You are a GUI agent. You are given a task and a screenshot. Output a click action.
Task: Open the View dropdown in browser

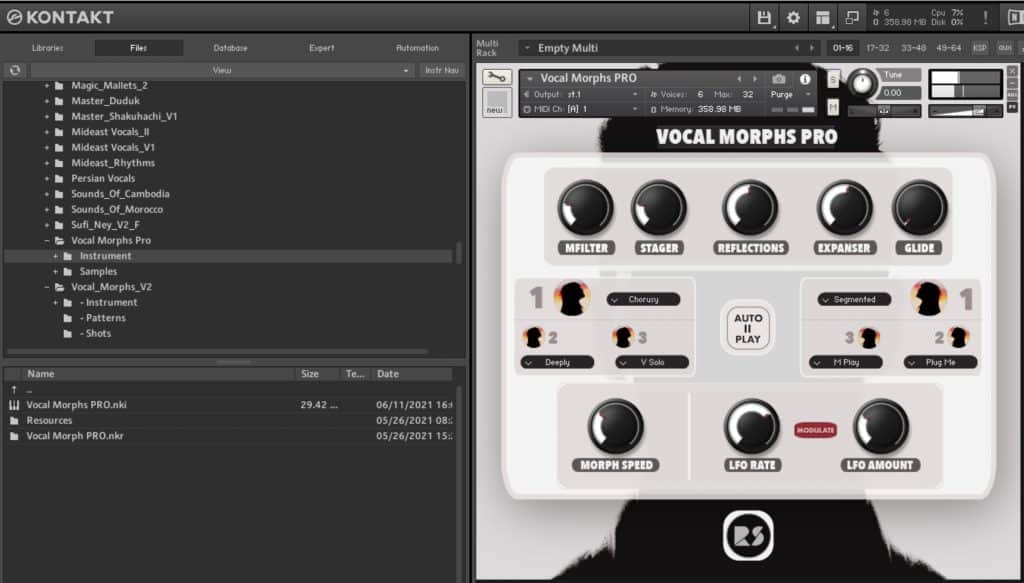[x=222, y=70]
